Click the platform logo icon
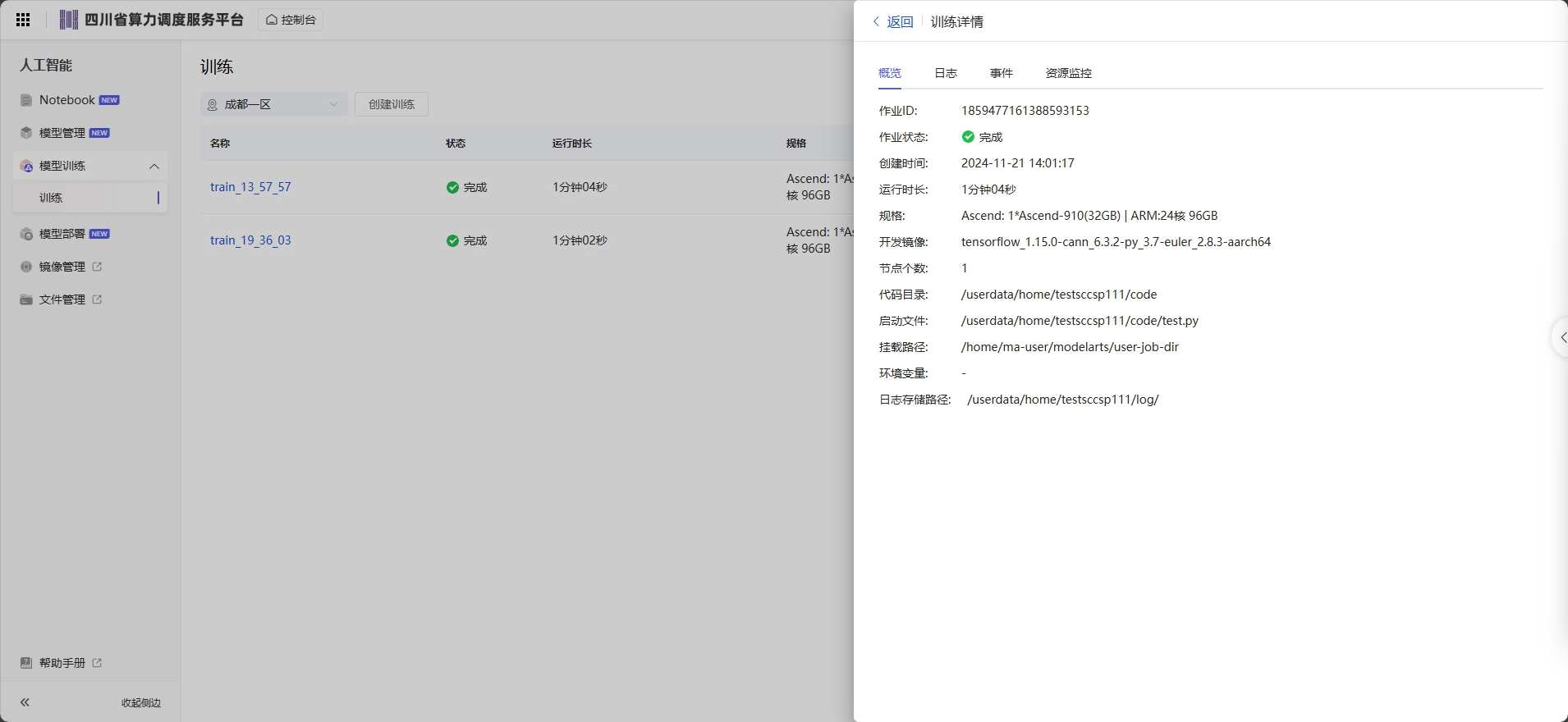 (x=69, y=20)
